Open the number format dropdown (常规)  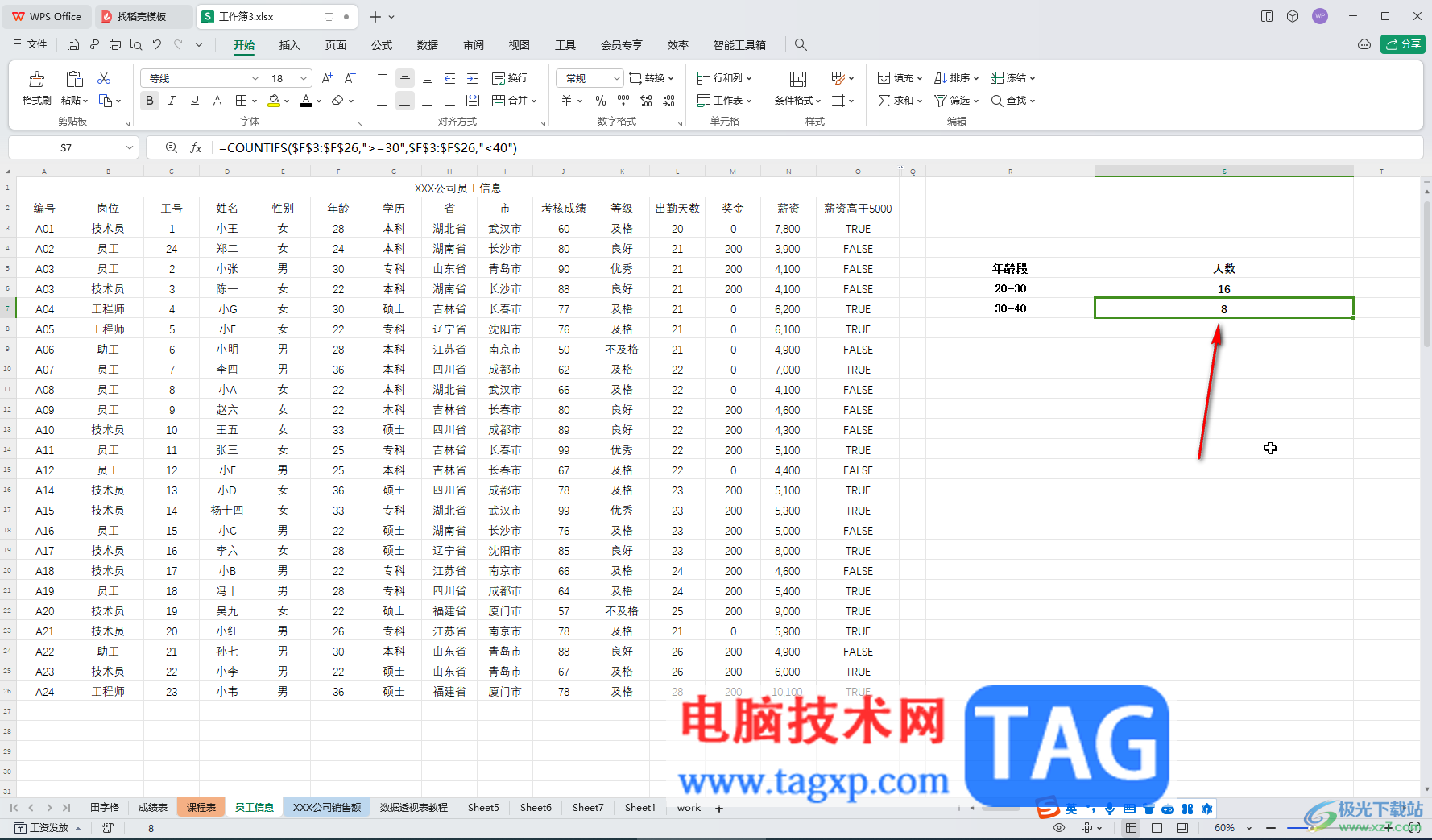point(617,78)
